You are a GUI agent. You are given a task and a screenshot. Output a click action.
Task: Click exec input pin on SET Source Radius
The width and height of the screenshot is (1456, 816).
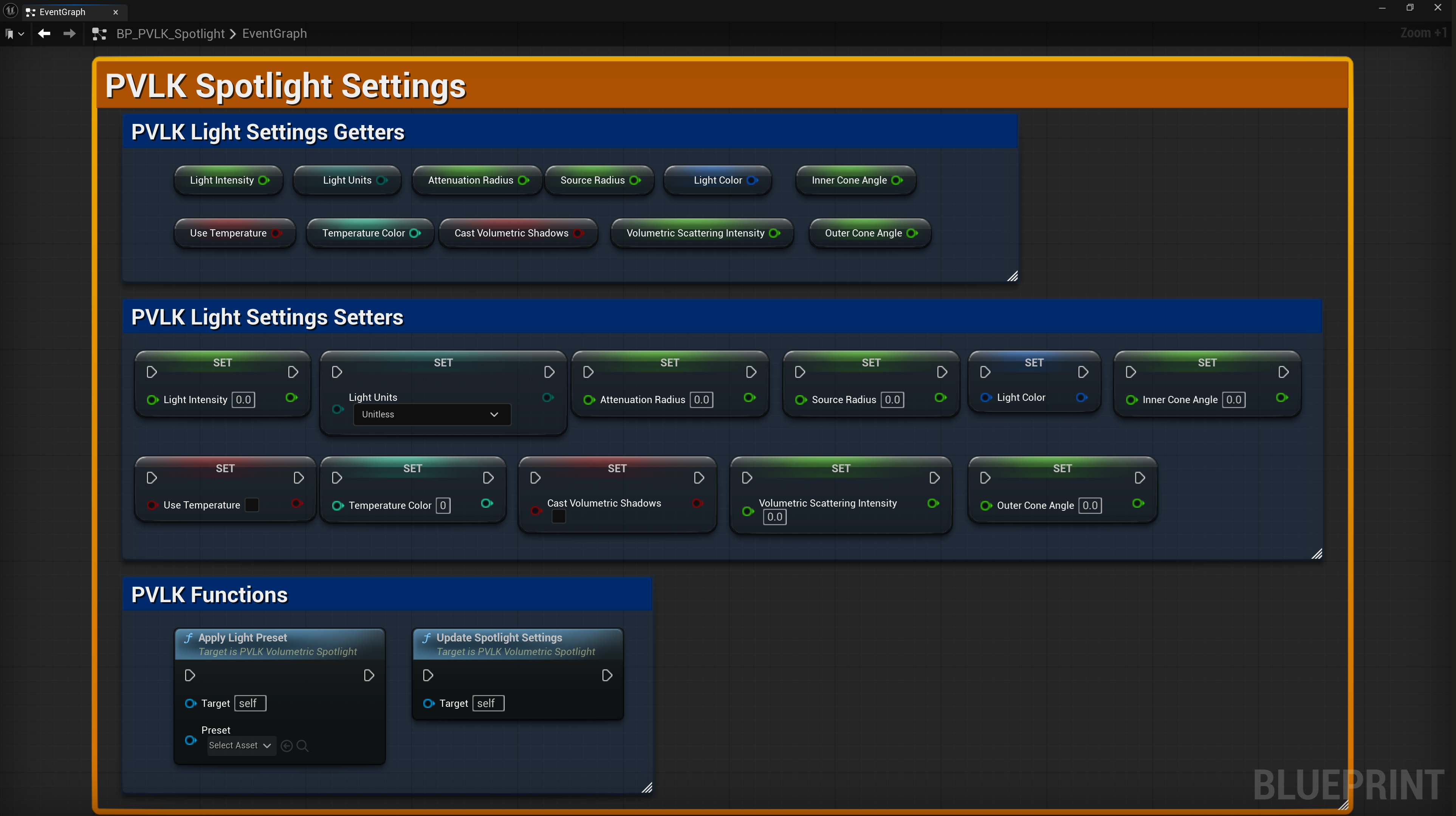tap(800, 372)
